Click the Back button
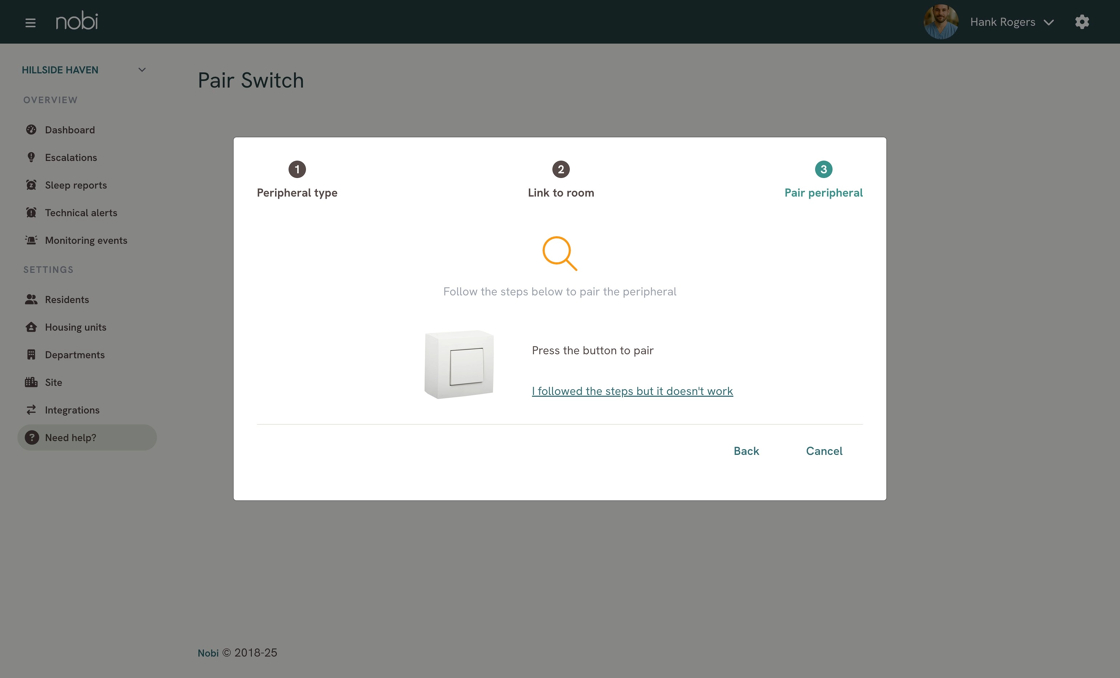Image resolution: width=1120 pixels, height=678 pixels. (x=746, y=451)
